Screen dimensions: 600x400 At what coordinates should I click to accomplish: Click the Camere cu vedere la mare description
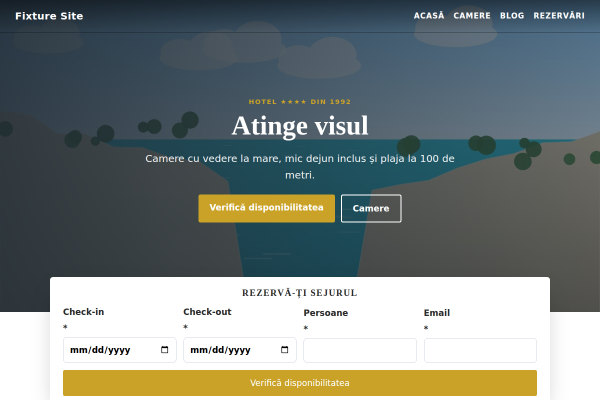click(300, 167)
